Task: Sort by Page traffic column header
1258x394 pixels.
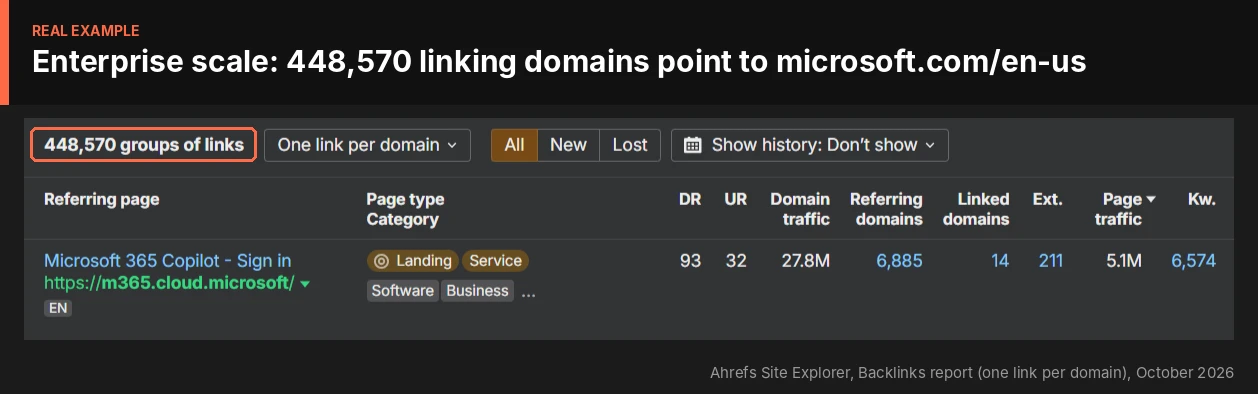Action: click(x=1125, y=209)
